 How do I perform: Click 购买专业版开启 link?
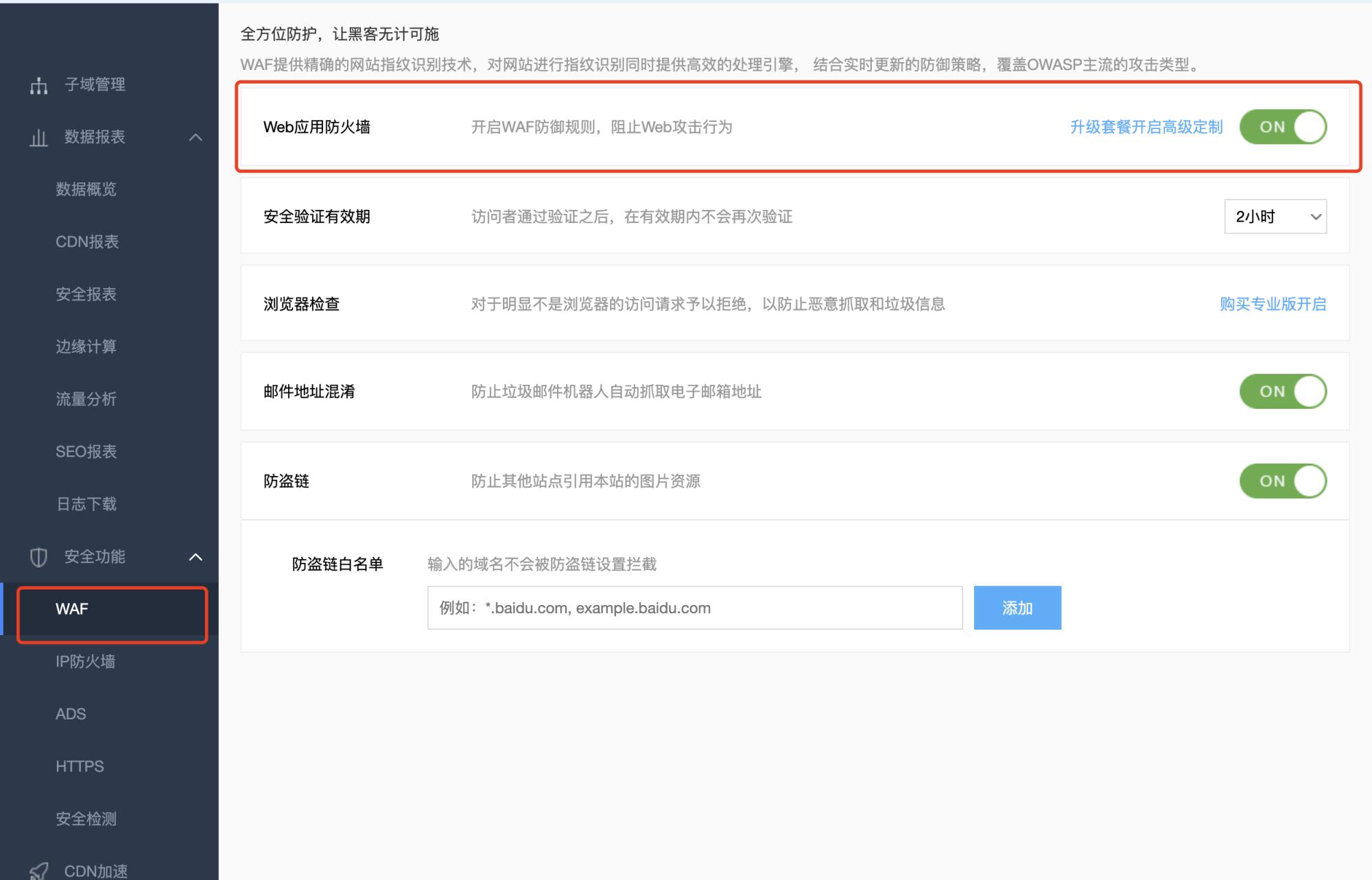pyautogui.click(x=1273, y=304)
